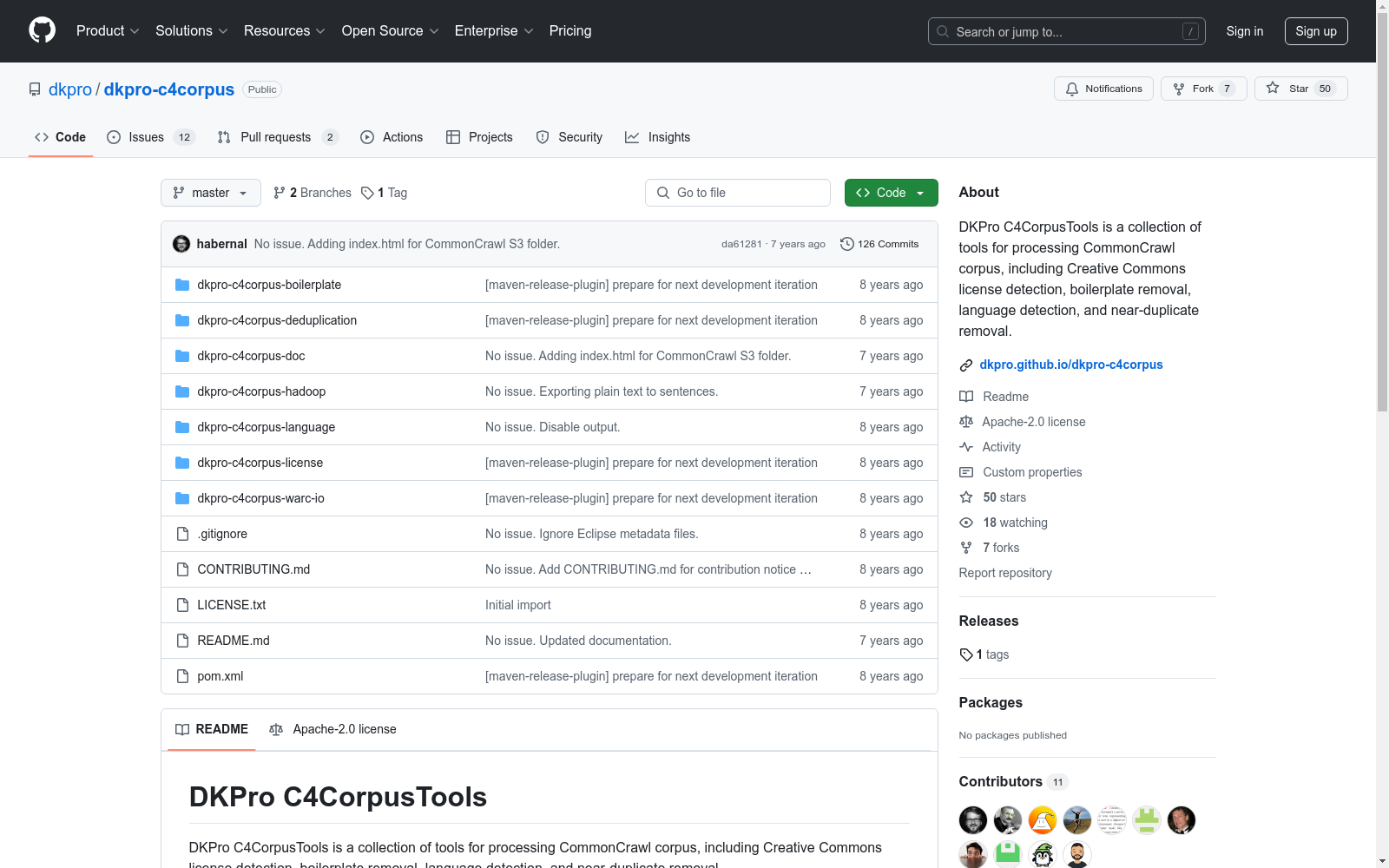
Task: Switch to the Issues tab
Action: [x=151, y=137]
